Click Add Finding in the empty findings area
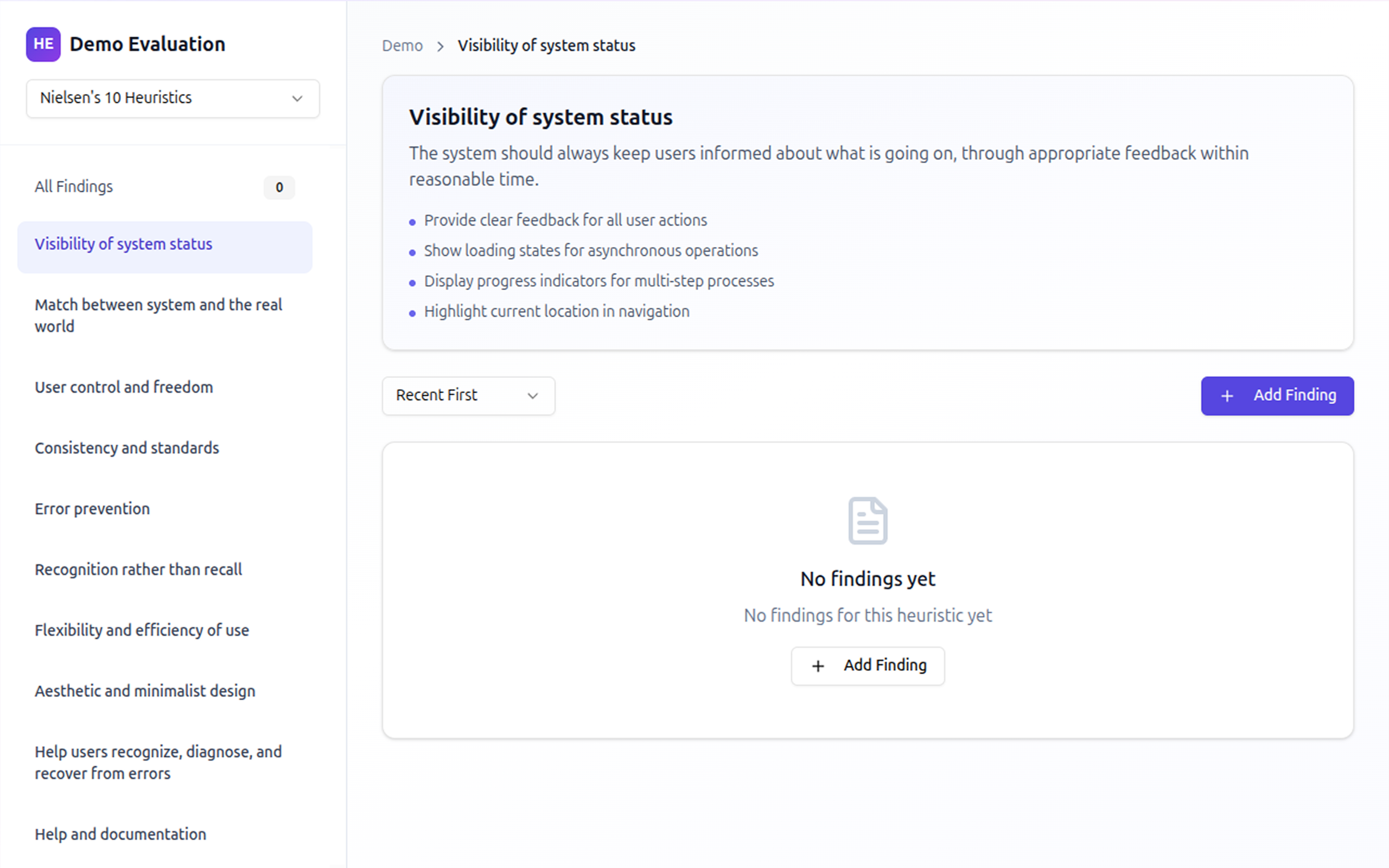The image size is (1389, 868). 867,665
